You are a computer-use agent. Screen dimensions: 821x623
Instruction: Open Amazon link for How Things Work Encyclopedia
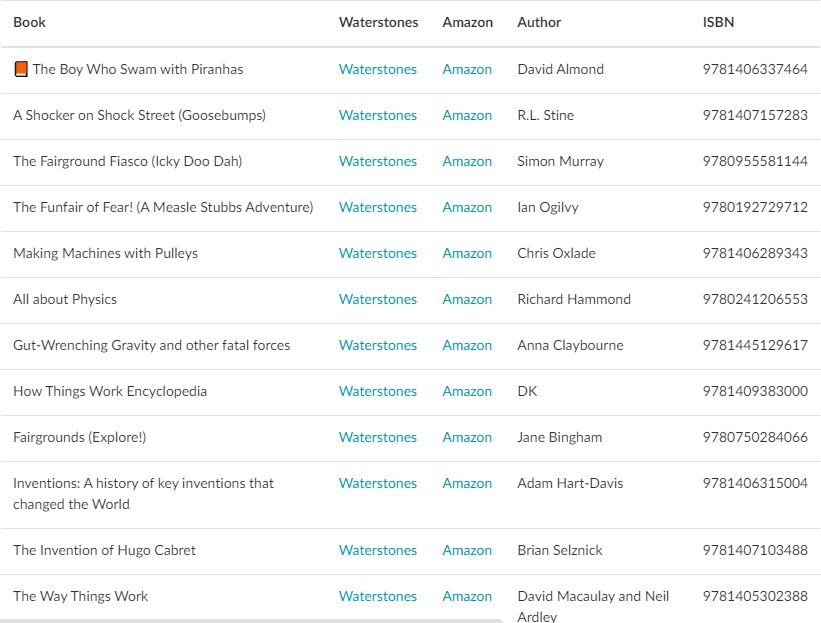click(467, 392)
